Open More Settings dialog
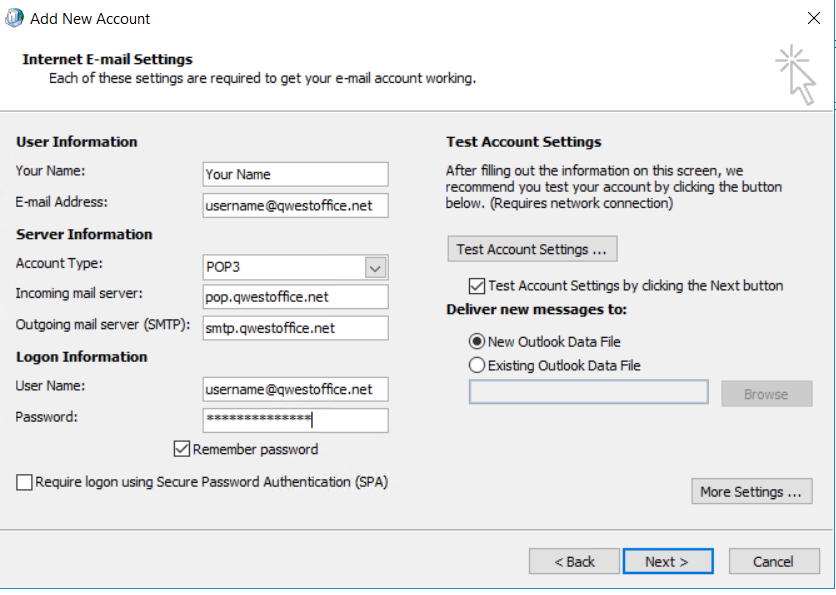Image resolution: width=836 pixels, height=595 pixels. (x=751, y=491)
